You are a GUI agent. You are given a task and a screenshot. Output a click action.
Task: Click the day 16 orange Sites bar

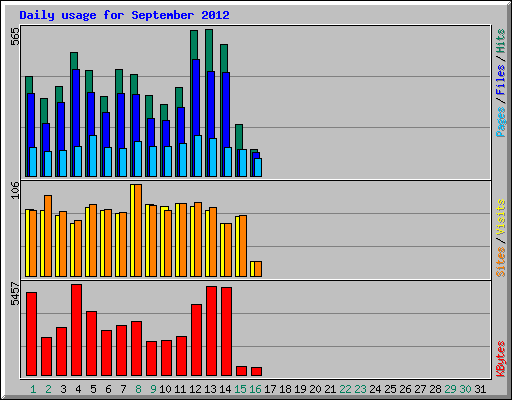coord(258,269)
